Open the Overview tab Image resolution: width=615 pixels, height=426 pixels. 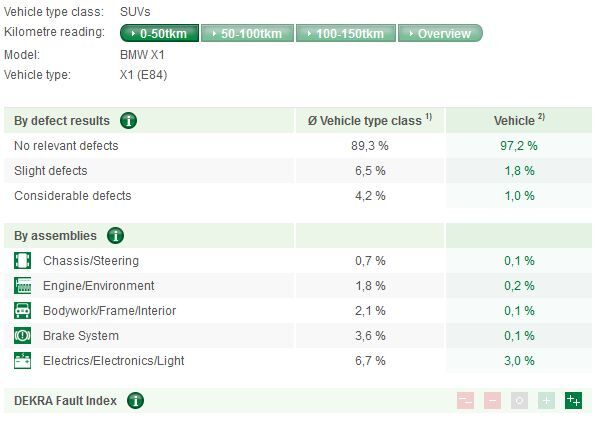click(440, 34)
